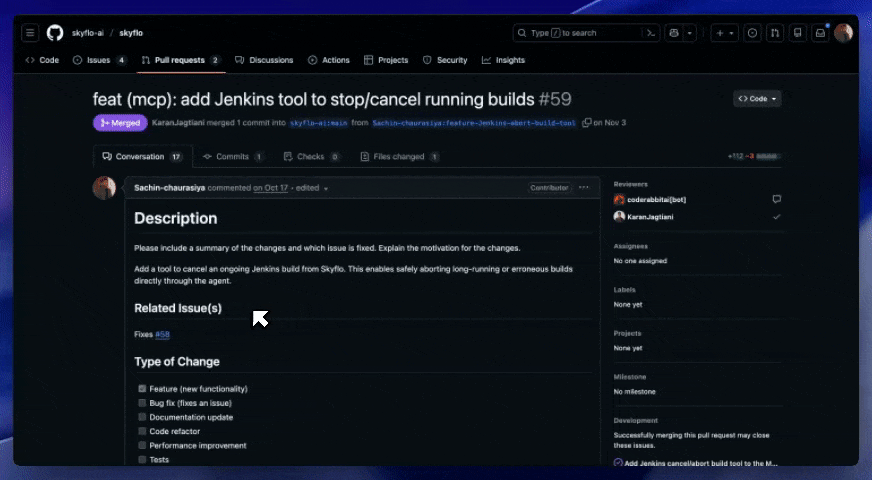Toggle the Feature (new functionality) checkbox
The height and width of the screenshot is (480, 872).
point(142,389)
